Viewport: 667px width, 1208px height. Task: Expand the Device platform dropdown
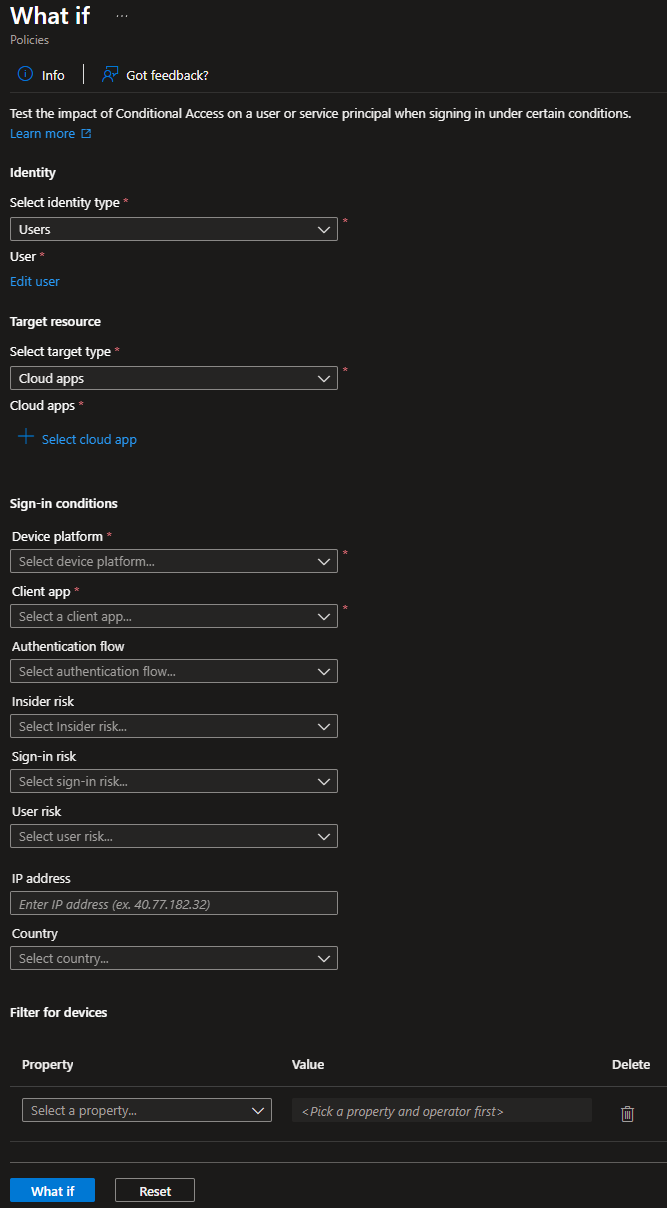(x=174, y=561)
